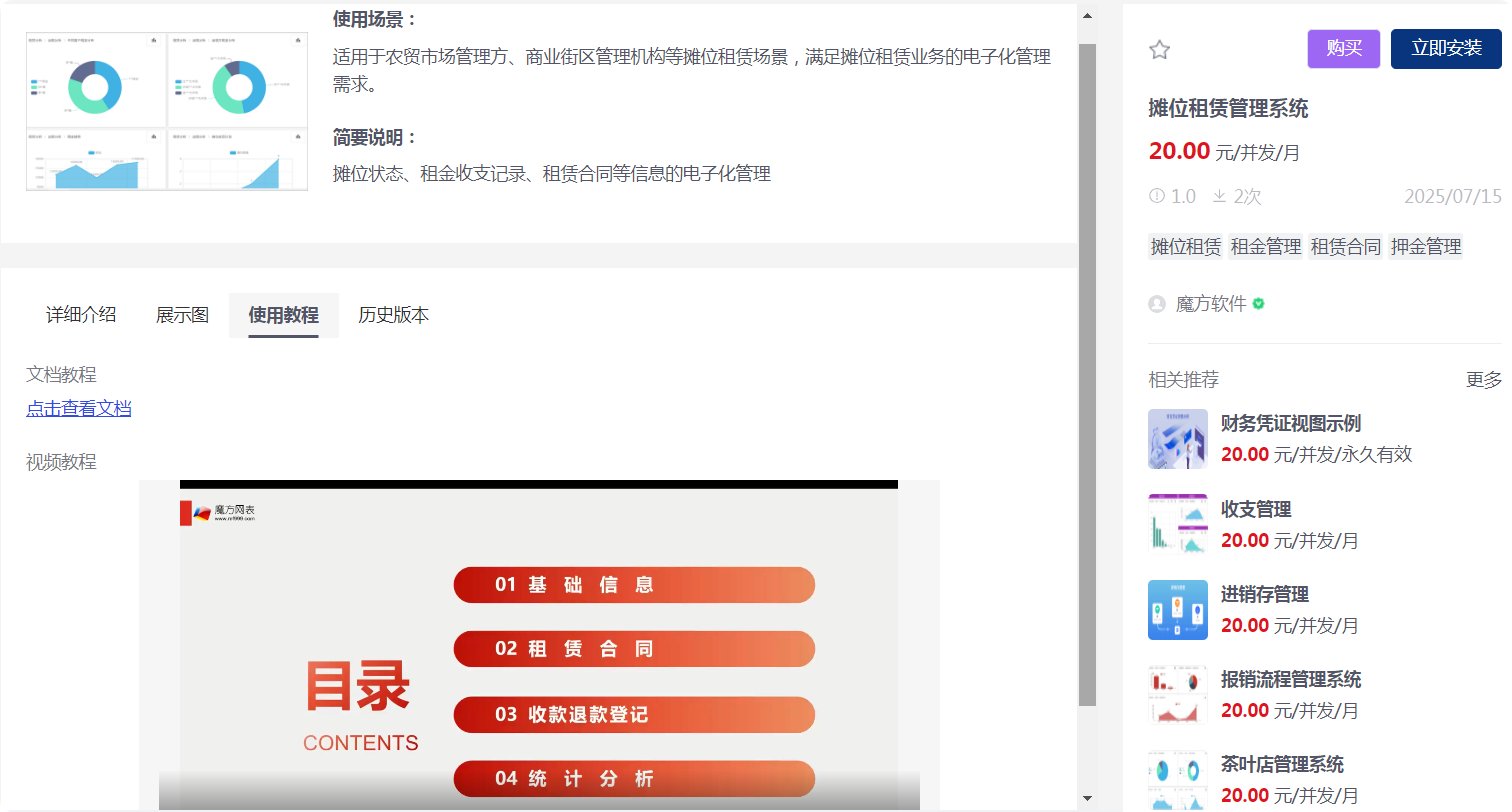Open the 详细介绍 tab

pyautogui.click(x=81, y=315)
